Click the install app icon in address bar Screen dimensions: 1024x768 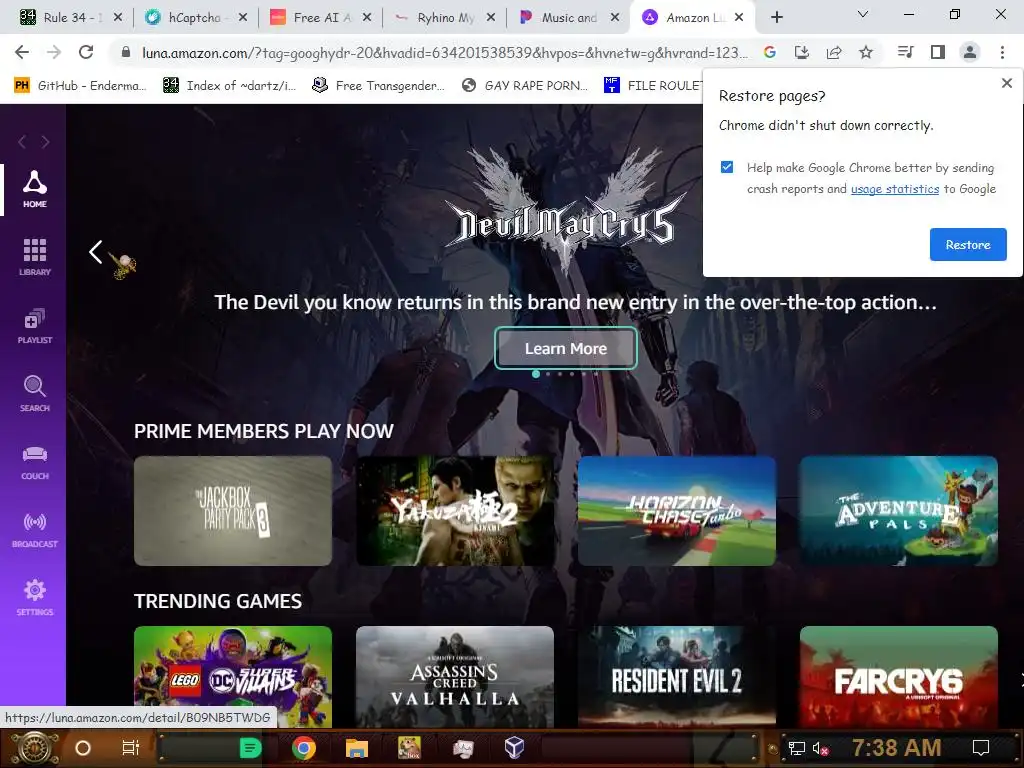(802, 52)
